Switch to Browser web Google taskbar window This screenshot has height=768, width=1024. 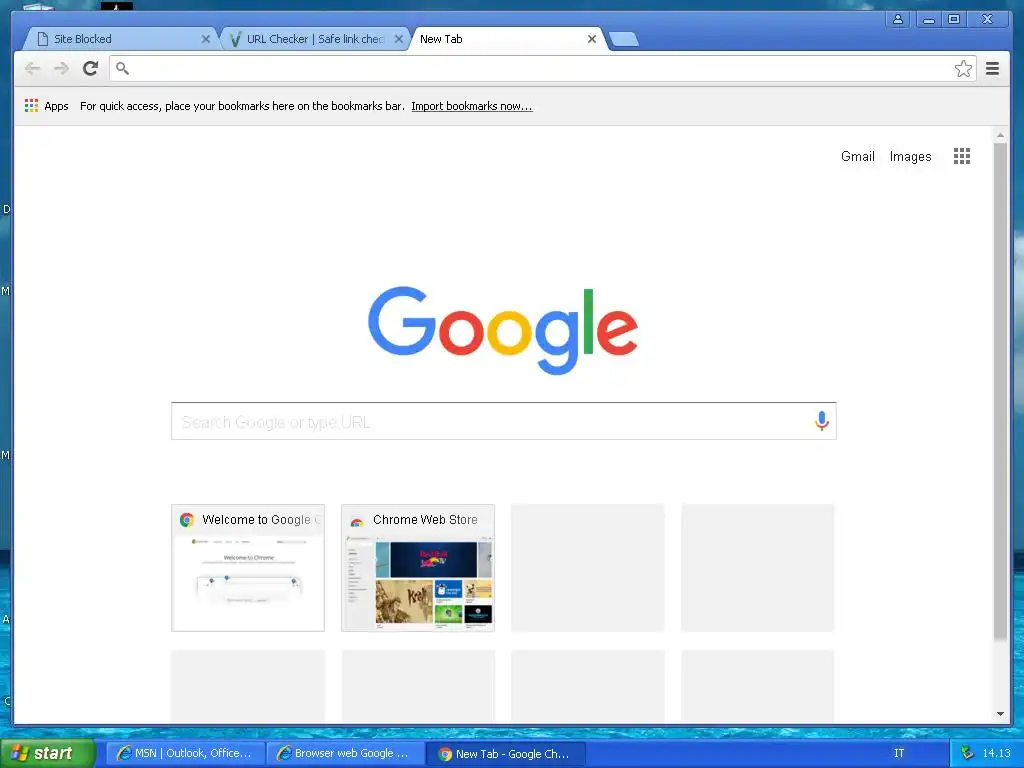point(345,754)
